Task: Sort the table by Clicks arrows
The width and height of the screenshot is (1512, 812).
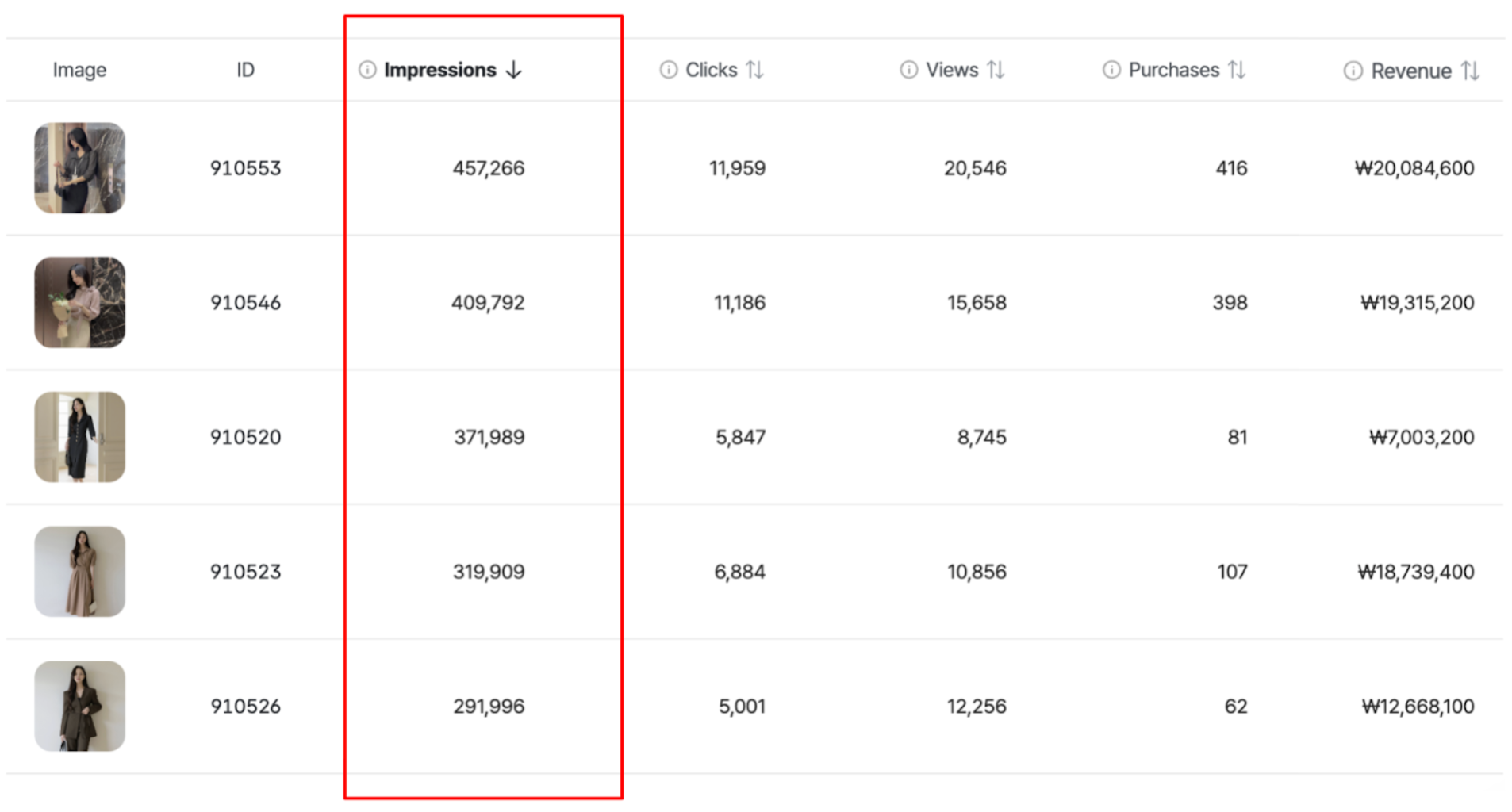Action: click(x=754, y=70)
